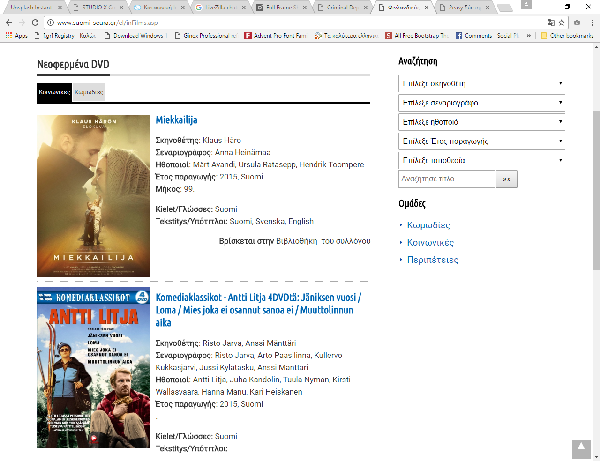Image resolution: width=600 pixels, height=461 pixels.
Task: Show hidden bookmarks with the chevron
Action: 528,36
